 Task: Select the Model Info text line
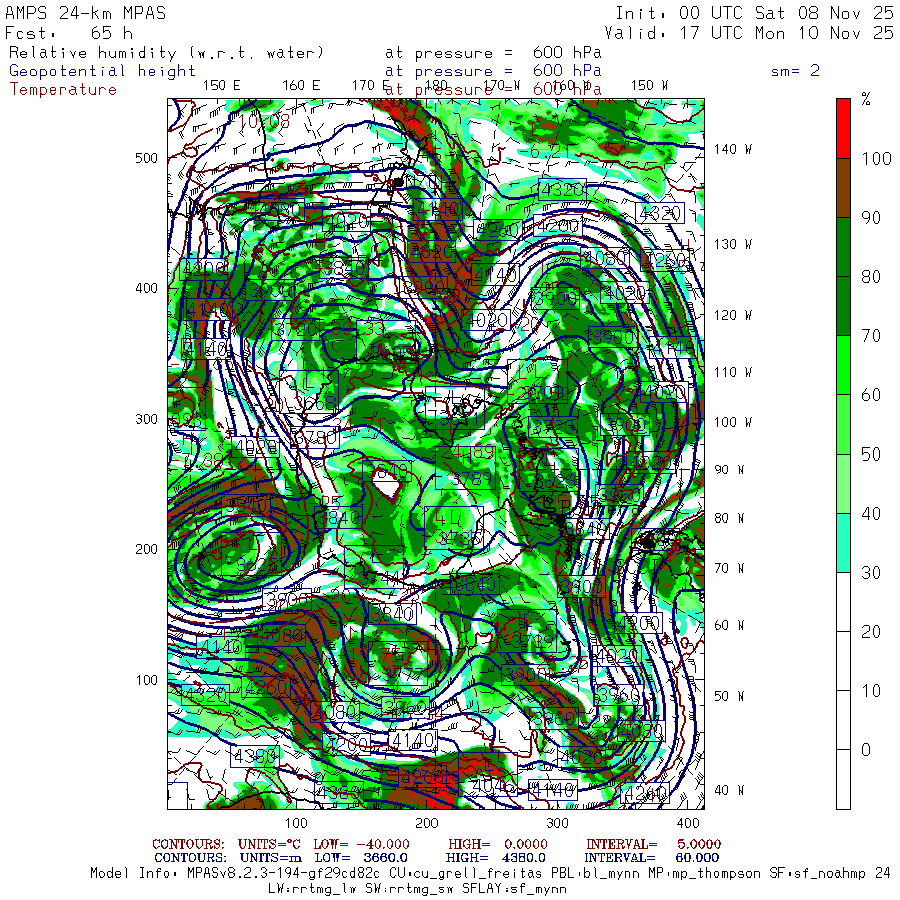tap(490, 873)
